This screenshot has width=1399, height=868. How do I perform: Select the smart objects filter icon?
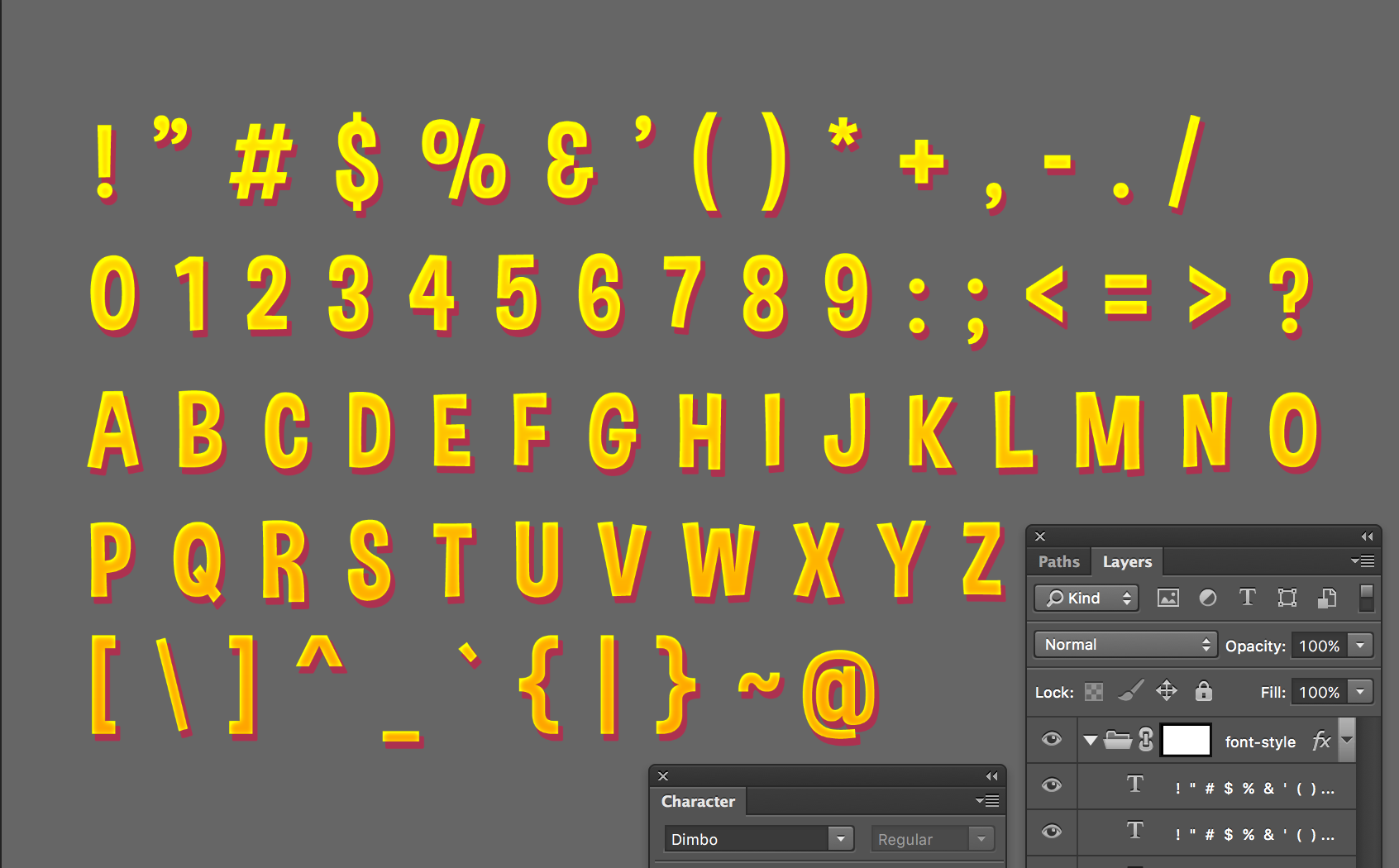[x=1328, y=597]
